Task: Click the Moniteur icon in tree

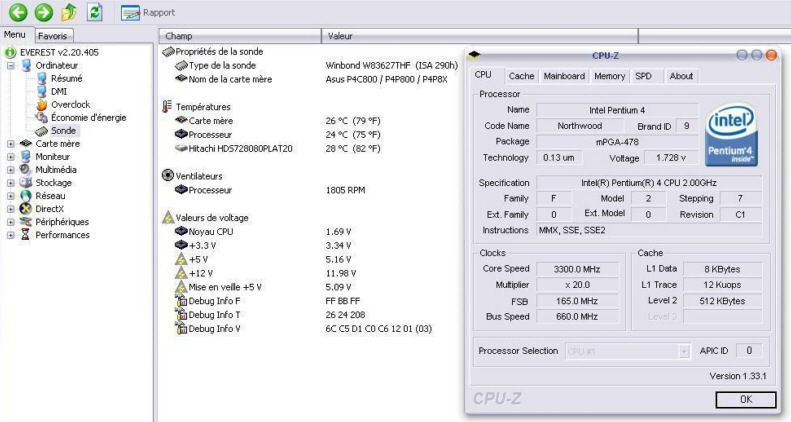Action: (25, 157)
